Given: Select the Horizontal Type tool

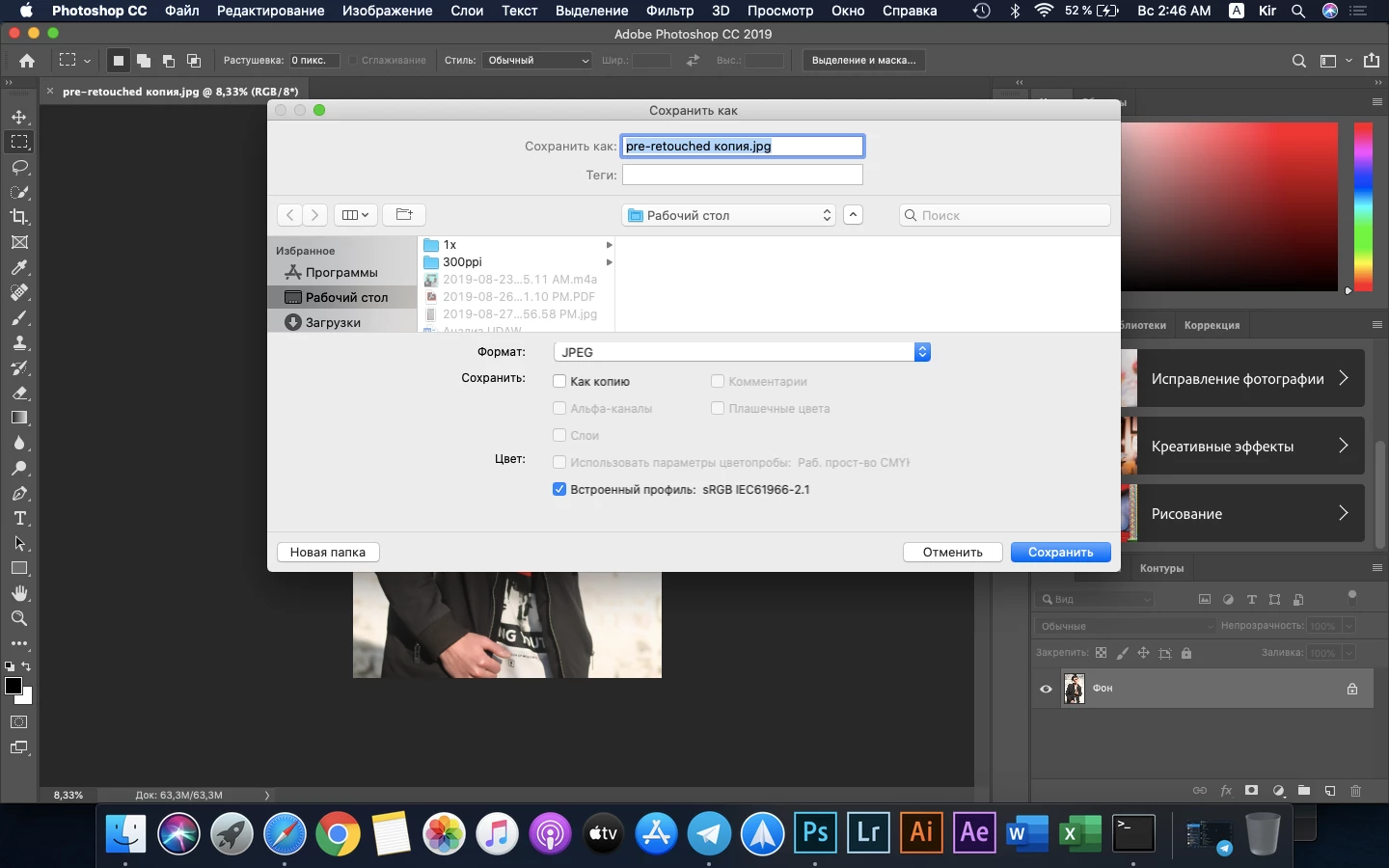Looking at the screenshot, I should click(19, 518).
